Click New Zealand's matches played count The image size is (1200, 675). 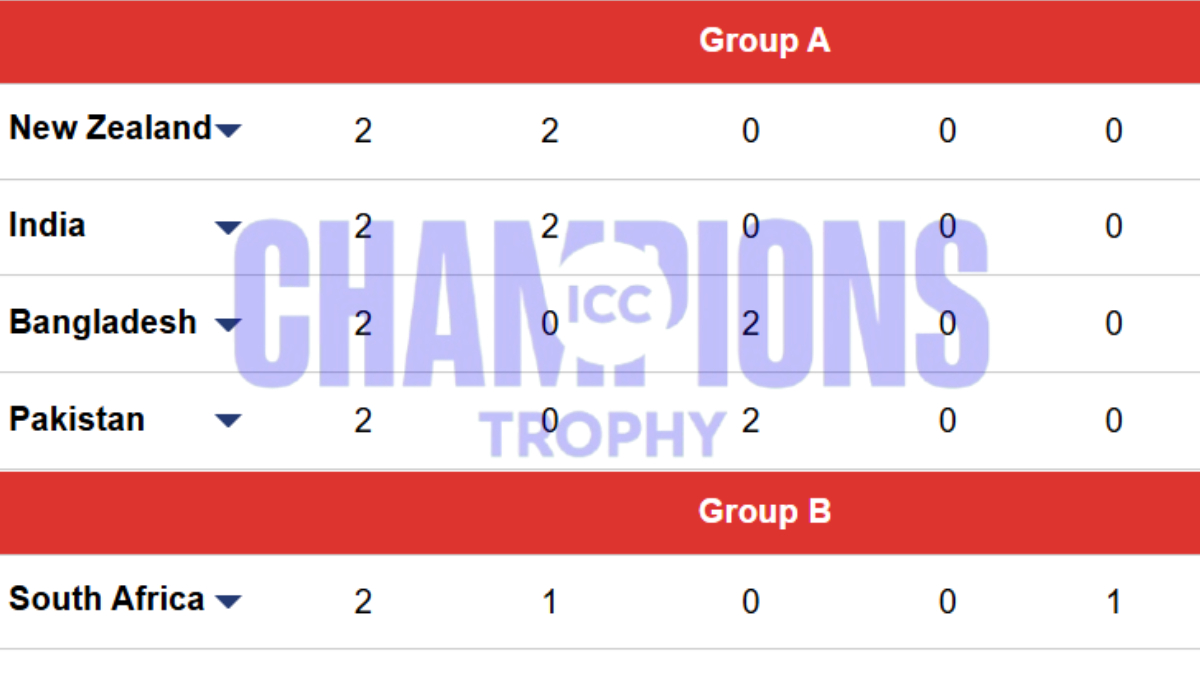click(363, 130)
